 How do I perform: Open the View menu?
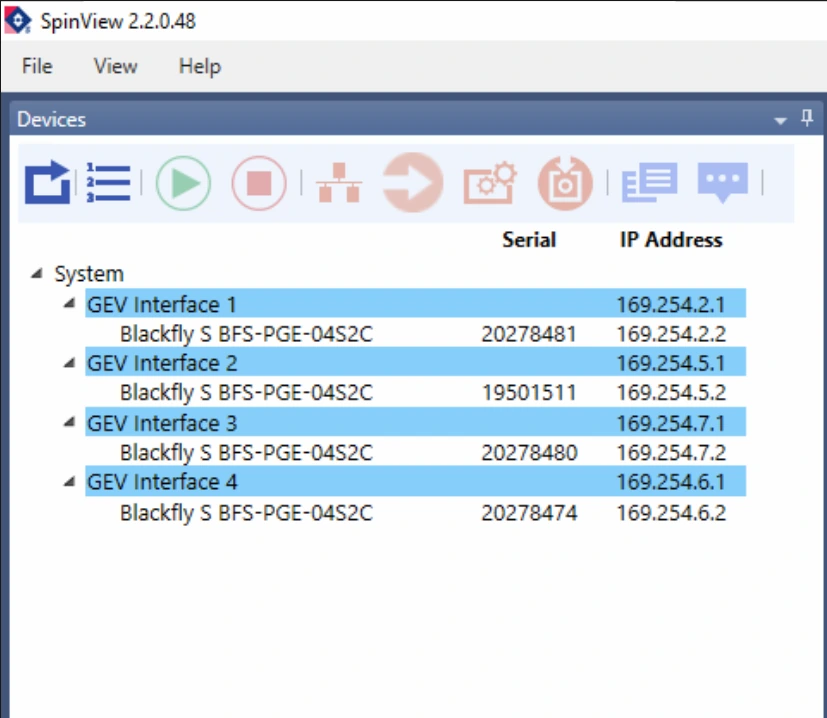[x=116, y=66]
